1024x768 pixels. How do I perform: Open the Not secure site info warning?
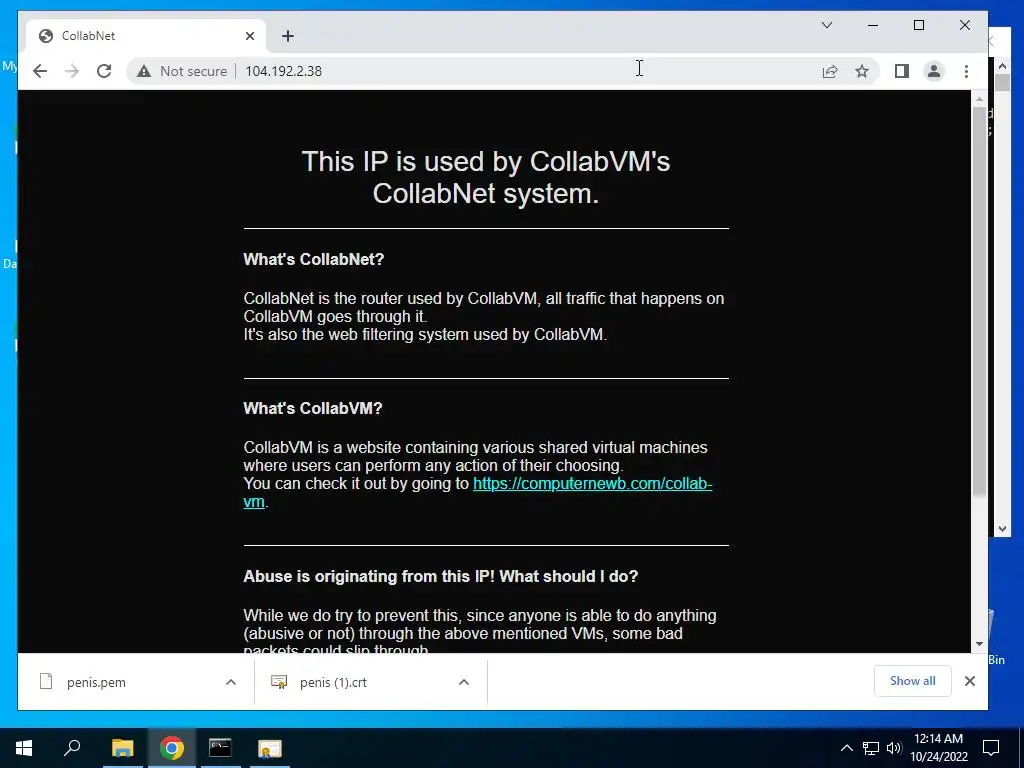click(182, 71)
